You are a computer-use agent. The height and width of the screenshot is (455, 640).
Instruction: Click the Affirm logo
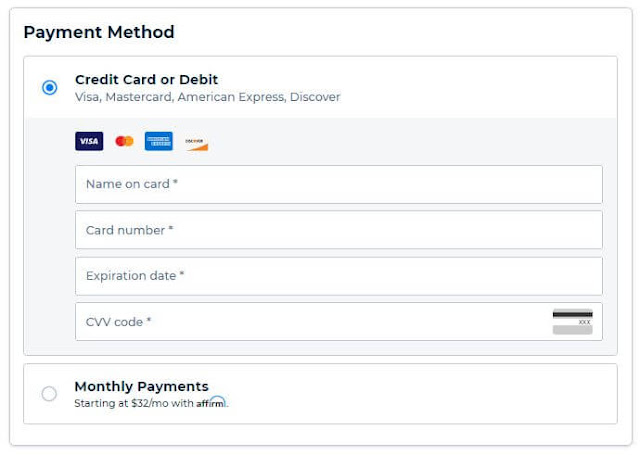click(211, 403)
